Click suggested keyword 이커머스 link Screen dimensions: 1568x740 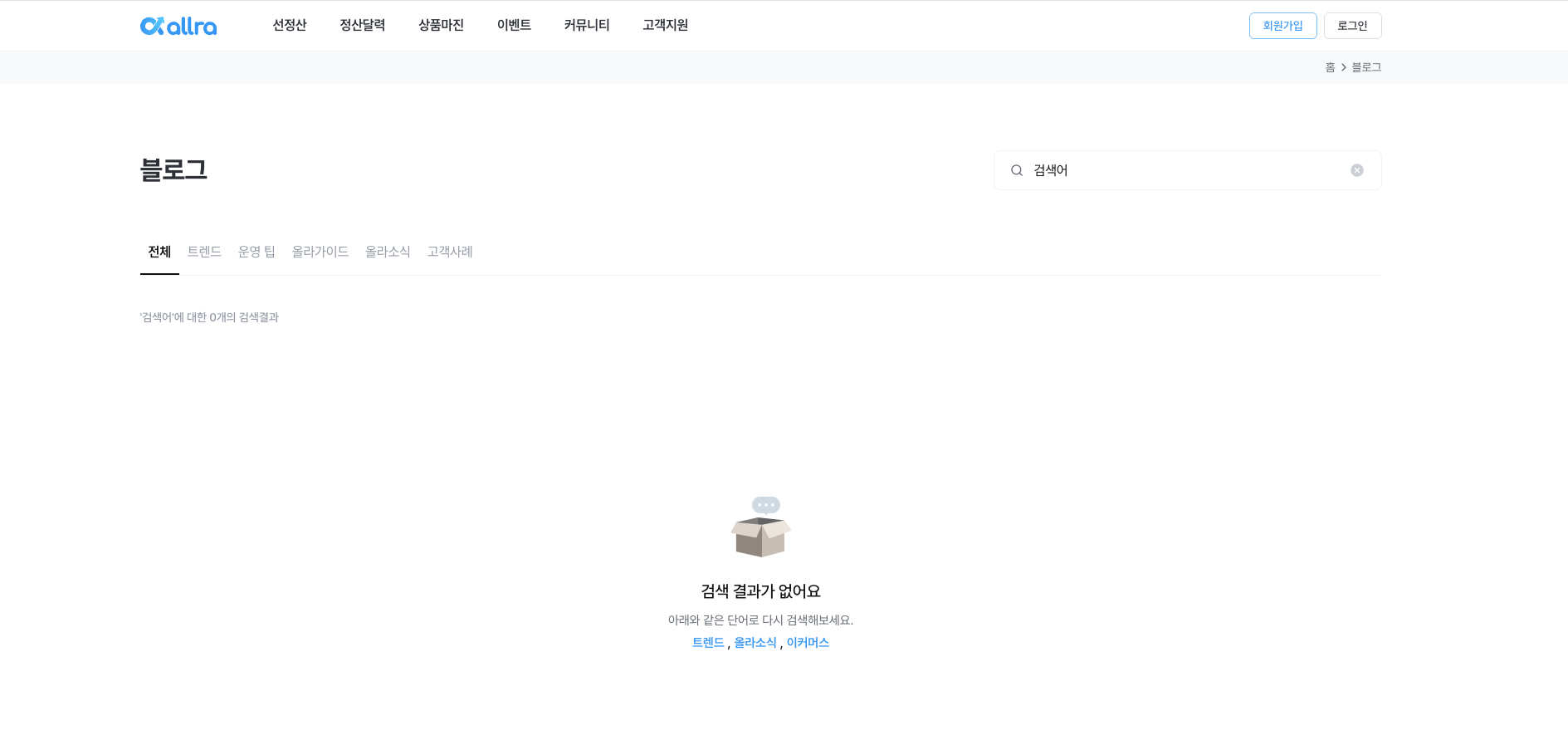click(x=808, y=643)
